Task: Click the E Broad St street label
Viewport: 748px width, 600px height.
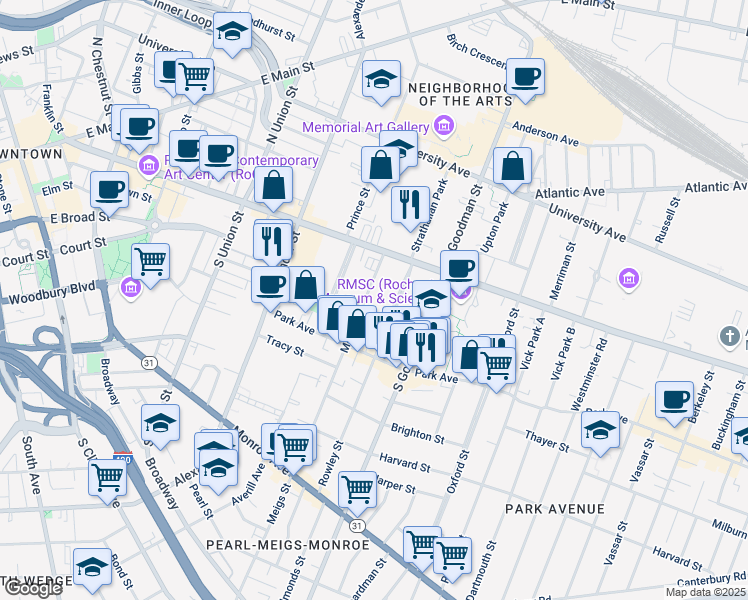Action: (x=80, y=217)
